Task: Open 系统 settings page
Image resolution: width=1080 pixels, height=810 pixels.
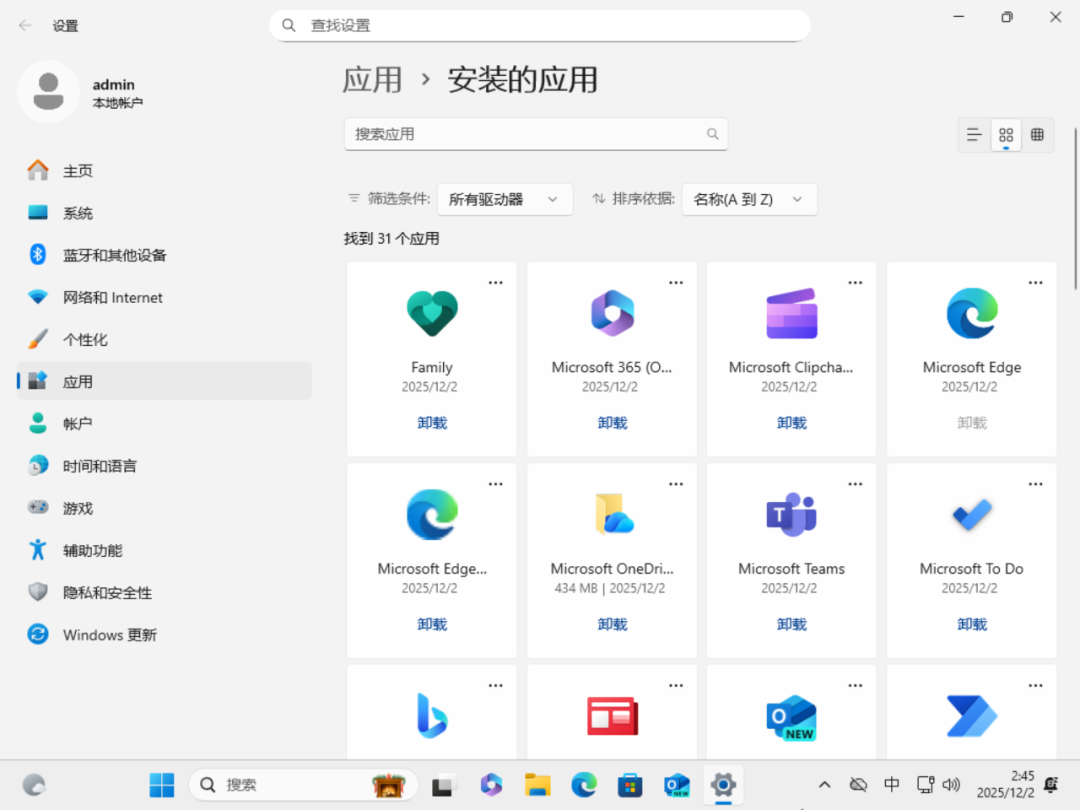Action: pos(165,213)
